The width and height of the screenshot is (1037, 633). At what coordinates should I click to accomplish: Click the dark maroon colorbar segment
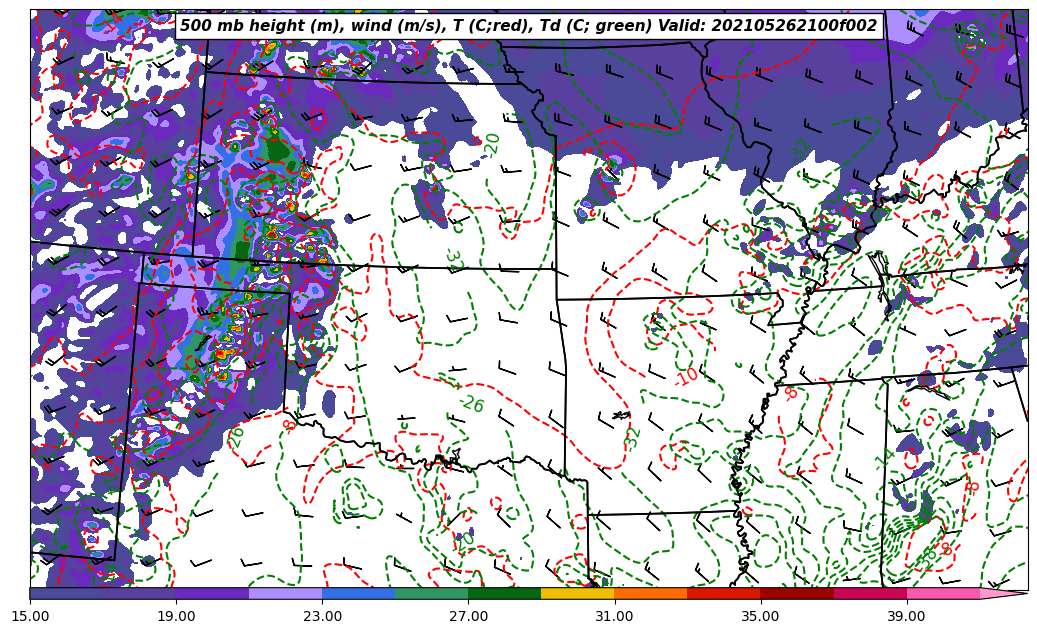796,593
